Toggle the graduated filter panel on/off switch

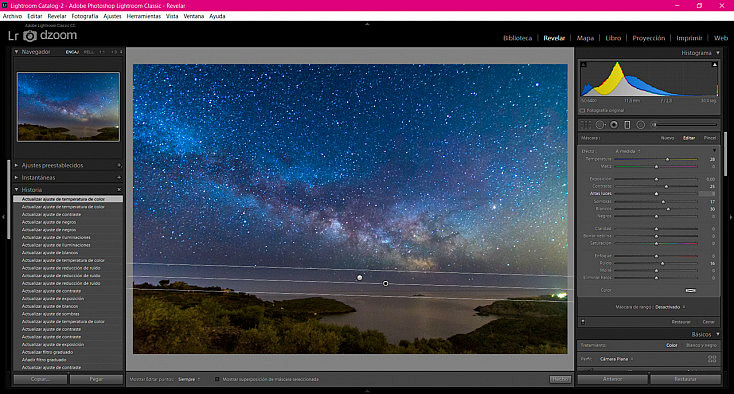pos(583,322)
